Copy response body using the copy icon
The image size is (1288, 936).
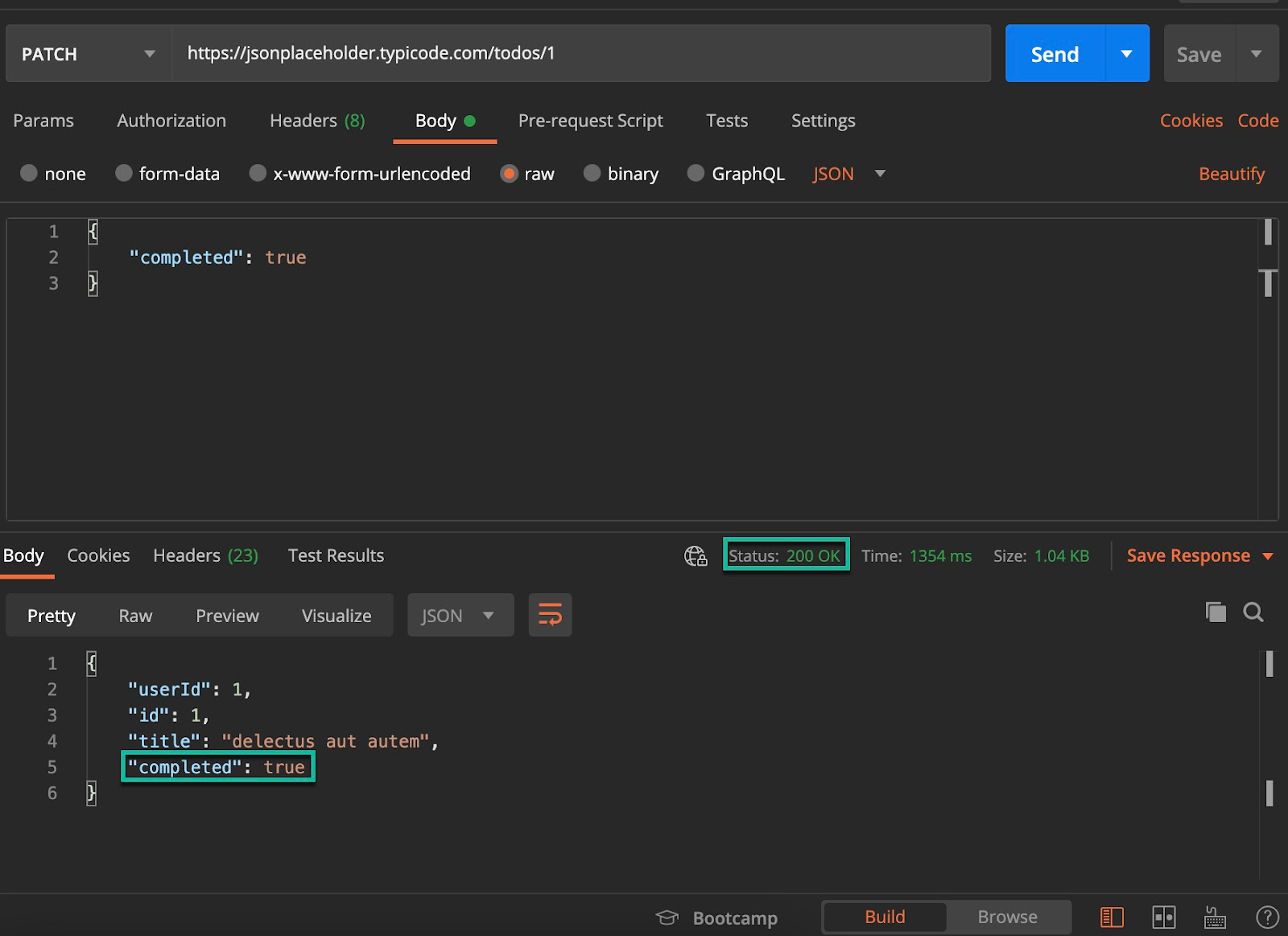[x=1216, y=612]
